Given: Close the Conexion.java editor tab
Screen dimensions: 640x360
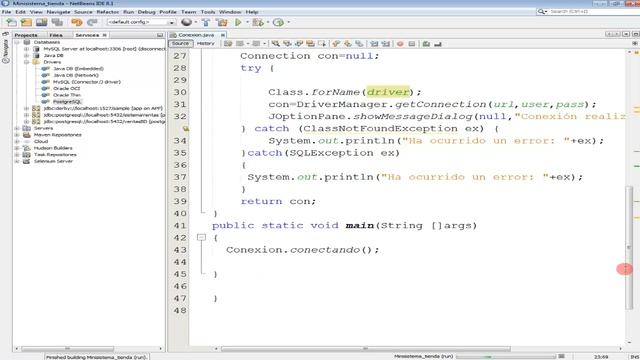Looking at the screenshot, I should [223, 35].
